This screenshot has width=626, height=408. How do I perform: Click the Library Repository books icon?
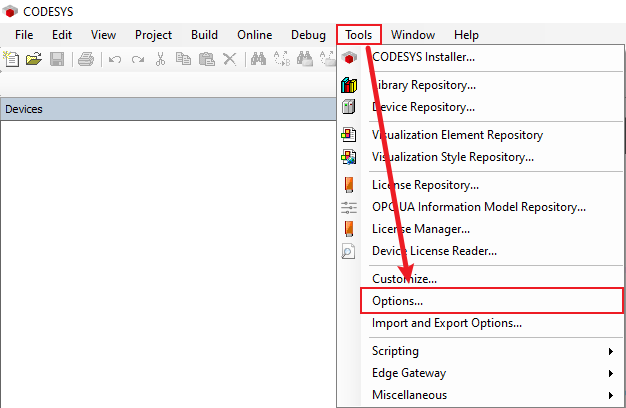349,85
